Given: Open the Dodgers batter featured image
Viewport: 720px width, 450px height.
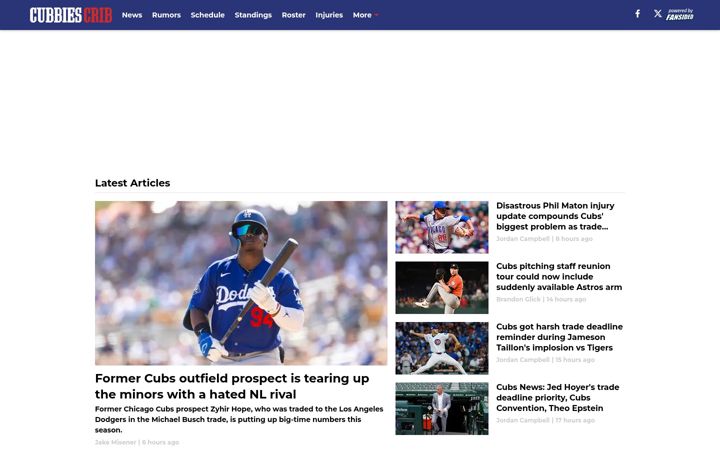Looking at the screenshot, I should point(241,283).
